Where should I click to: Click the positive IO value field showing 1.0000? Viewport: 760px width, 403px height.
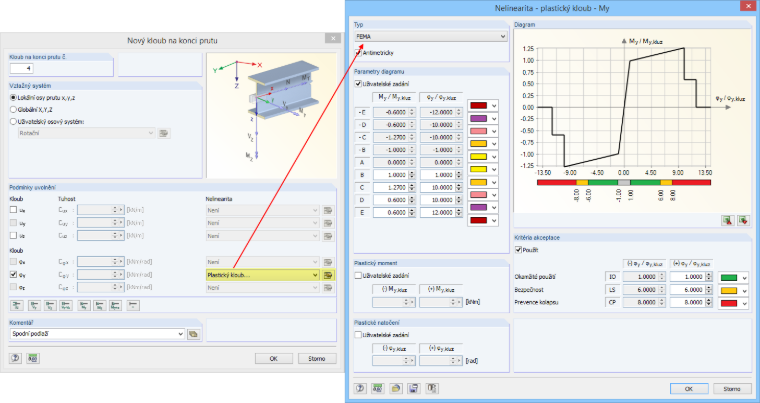[x=691, y=276]
